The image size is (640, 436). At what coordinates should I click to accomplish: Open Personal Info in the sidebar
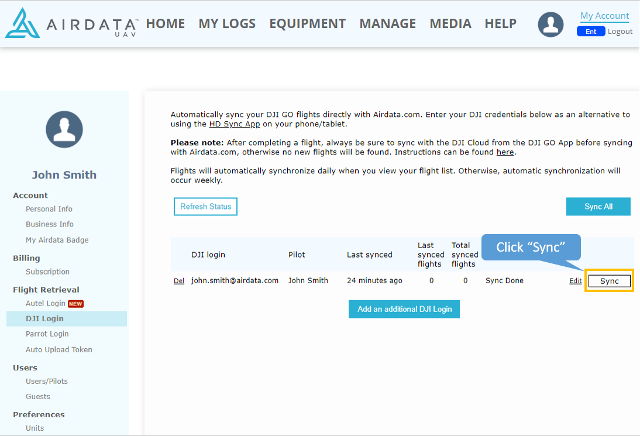(x=49, y=209)
